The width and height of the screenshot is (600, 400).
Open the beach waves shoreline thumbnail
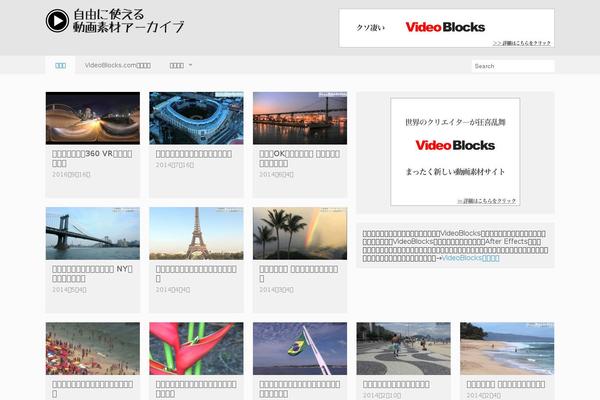pos(507,349)
